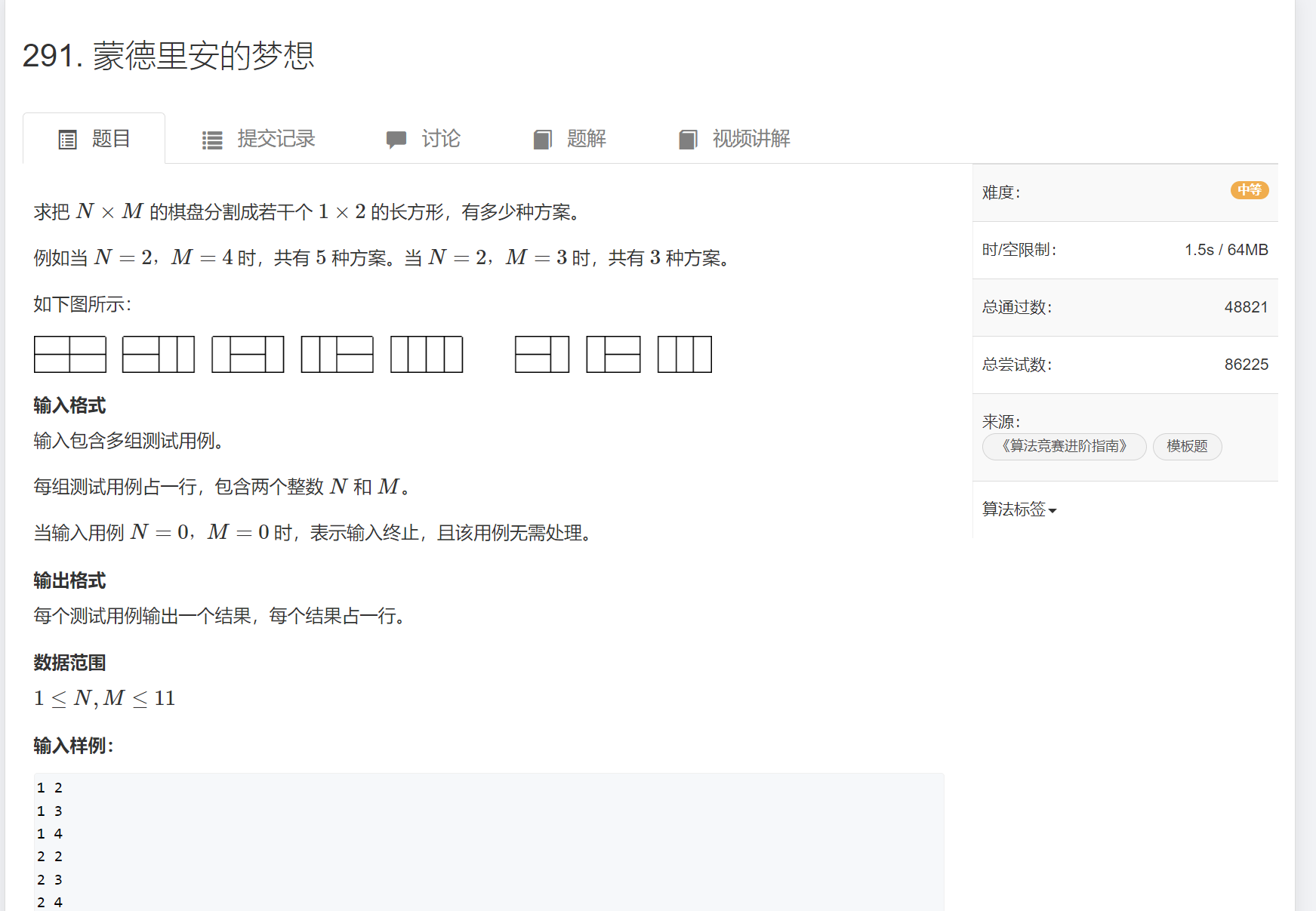The height and width of the screenshot is (911, 1316).
Task: Click the first 2x4 tiling diagram
Action: 70,354
